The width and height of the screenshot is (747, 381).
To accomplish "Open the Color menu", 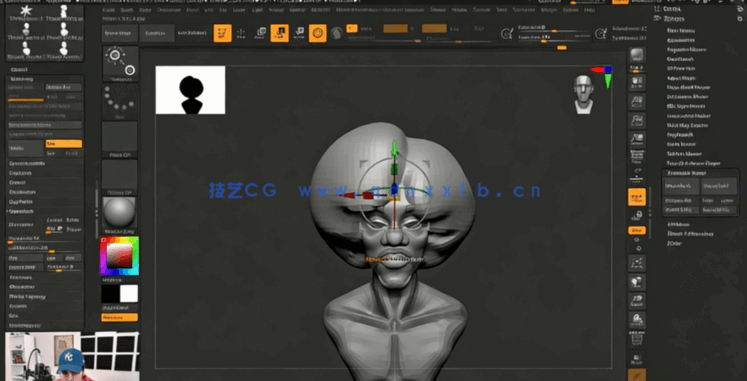I will tap(145, 10).
